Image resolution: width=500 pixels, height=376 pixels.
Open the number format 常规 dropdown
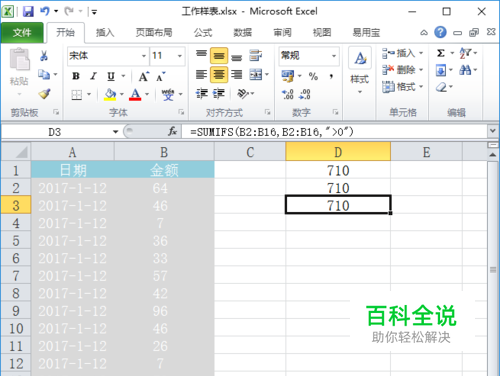[334, 56]
